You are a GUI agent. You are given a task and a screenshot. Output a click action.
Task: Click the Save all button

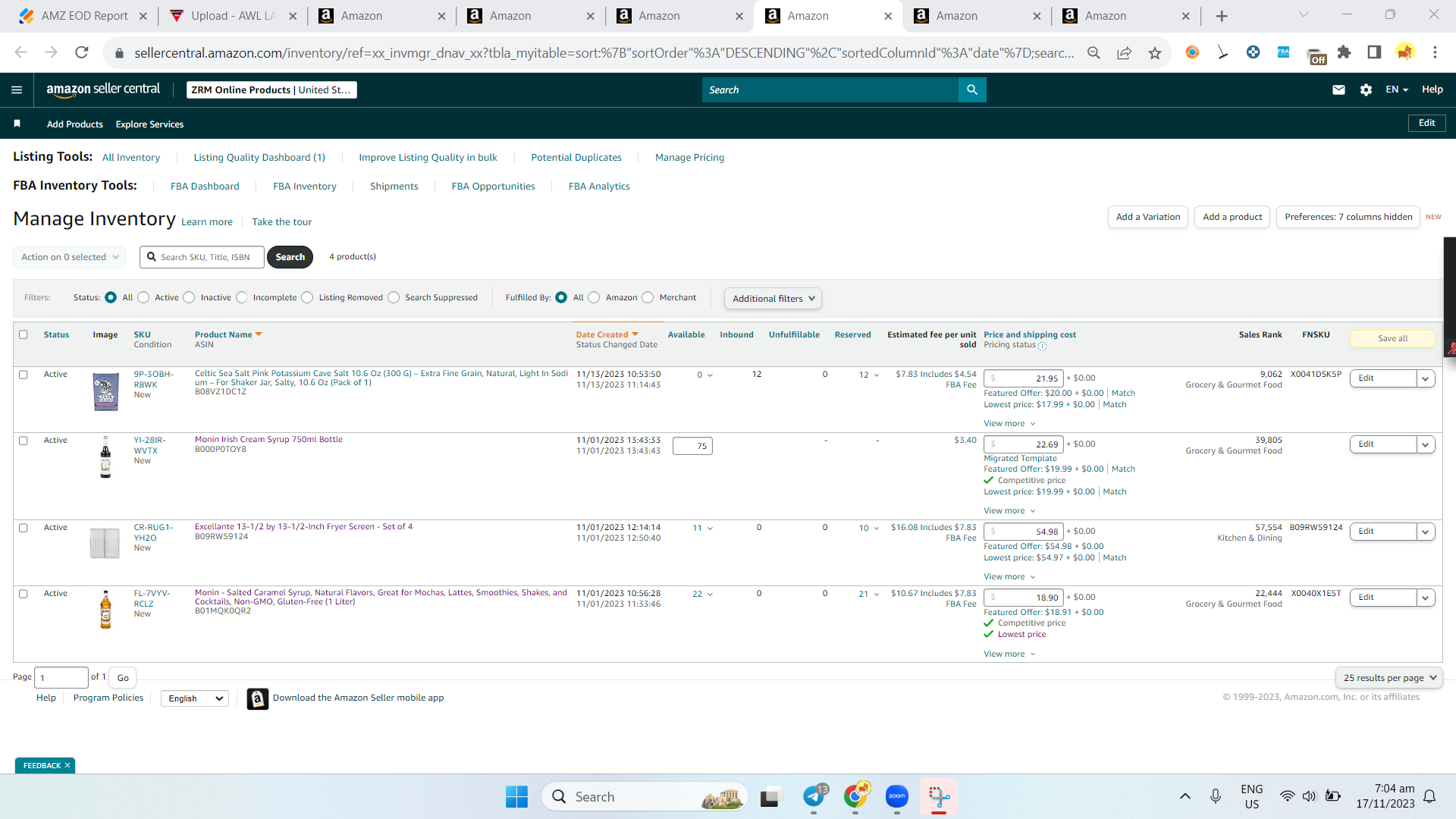pos(1392,339)
